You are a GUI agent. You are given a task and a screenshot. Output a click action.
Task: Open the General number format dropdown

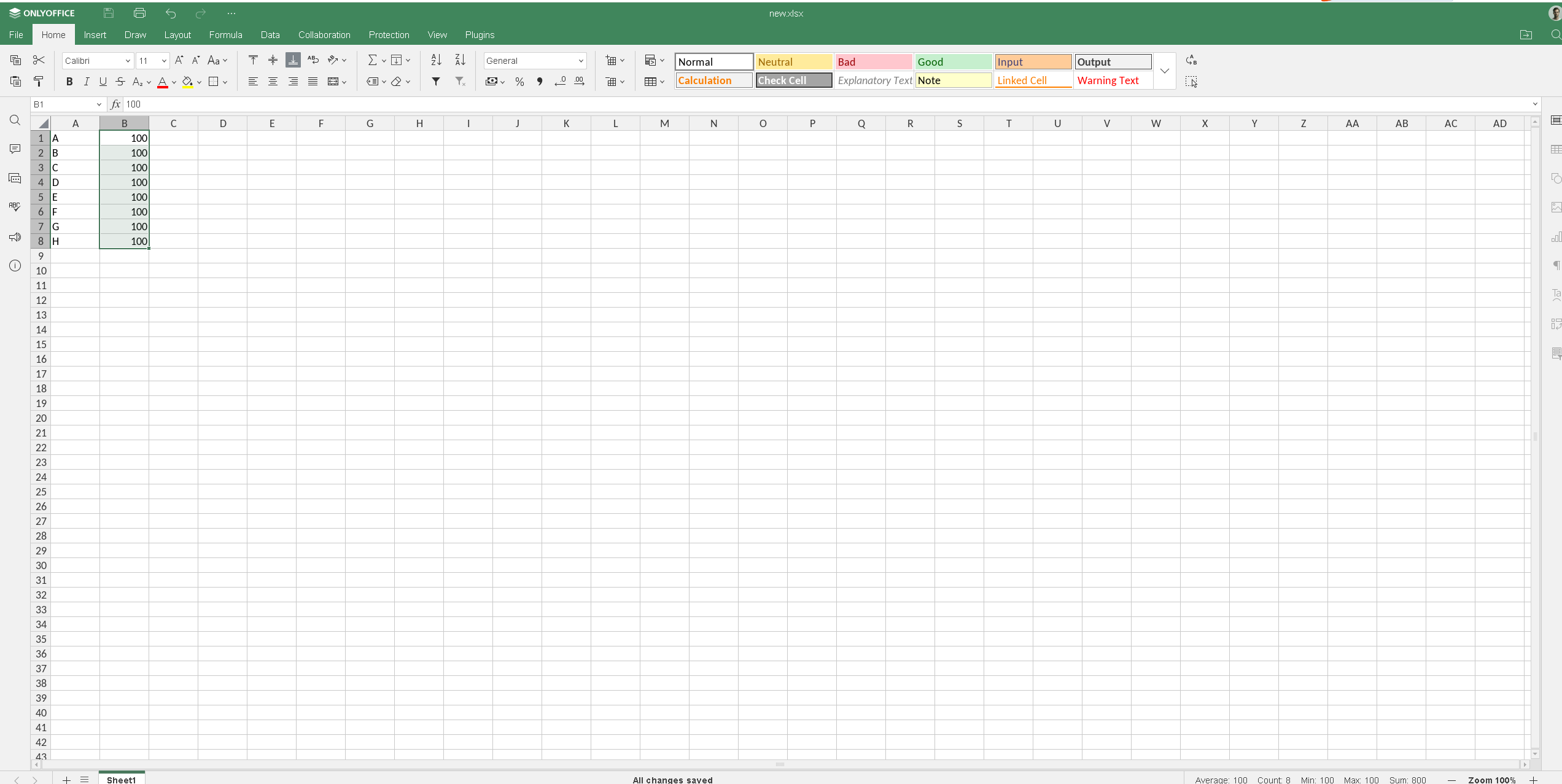click(x=580, y=61)
